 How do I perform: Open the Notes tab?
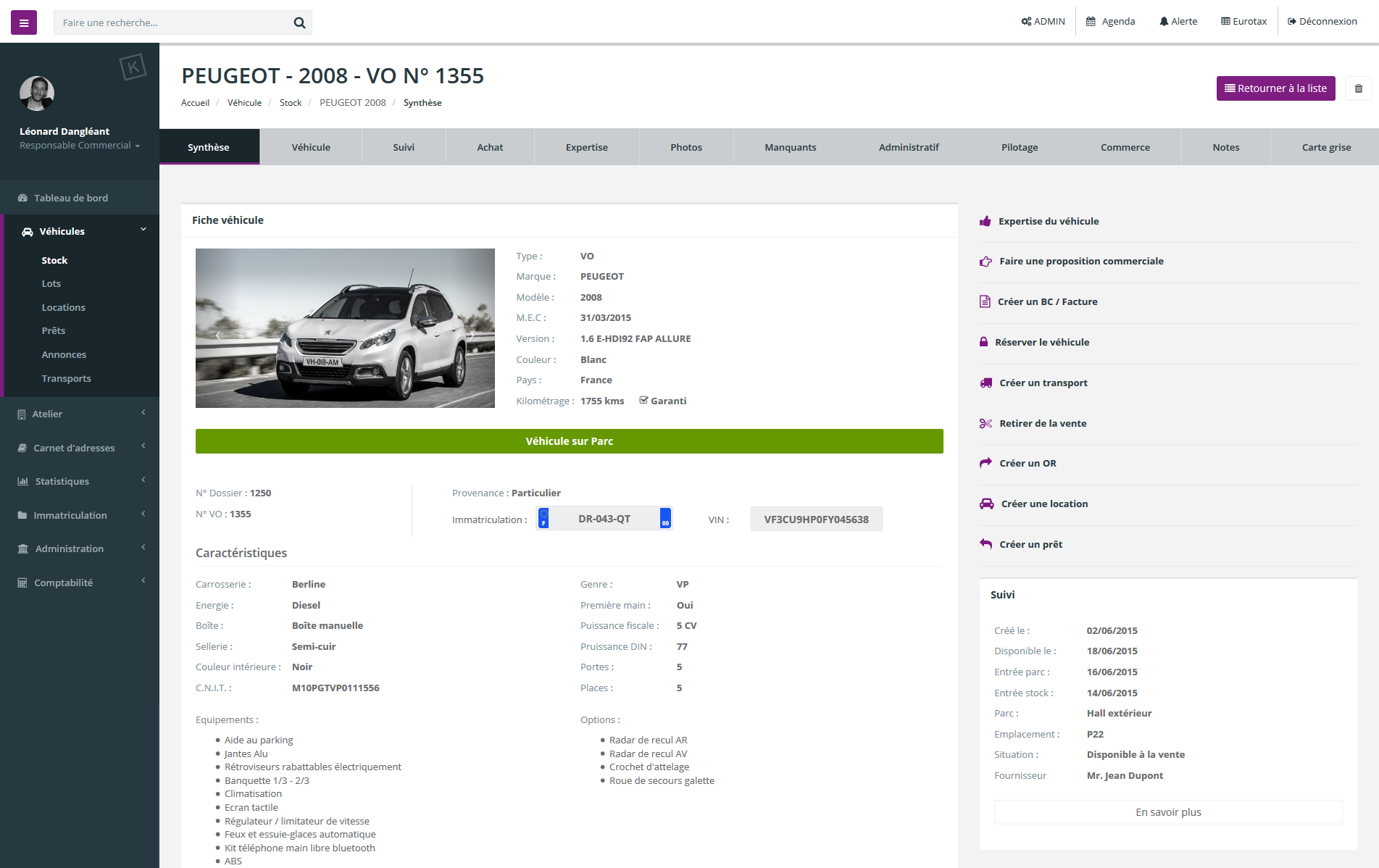pos(1226,147)
